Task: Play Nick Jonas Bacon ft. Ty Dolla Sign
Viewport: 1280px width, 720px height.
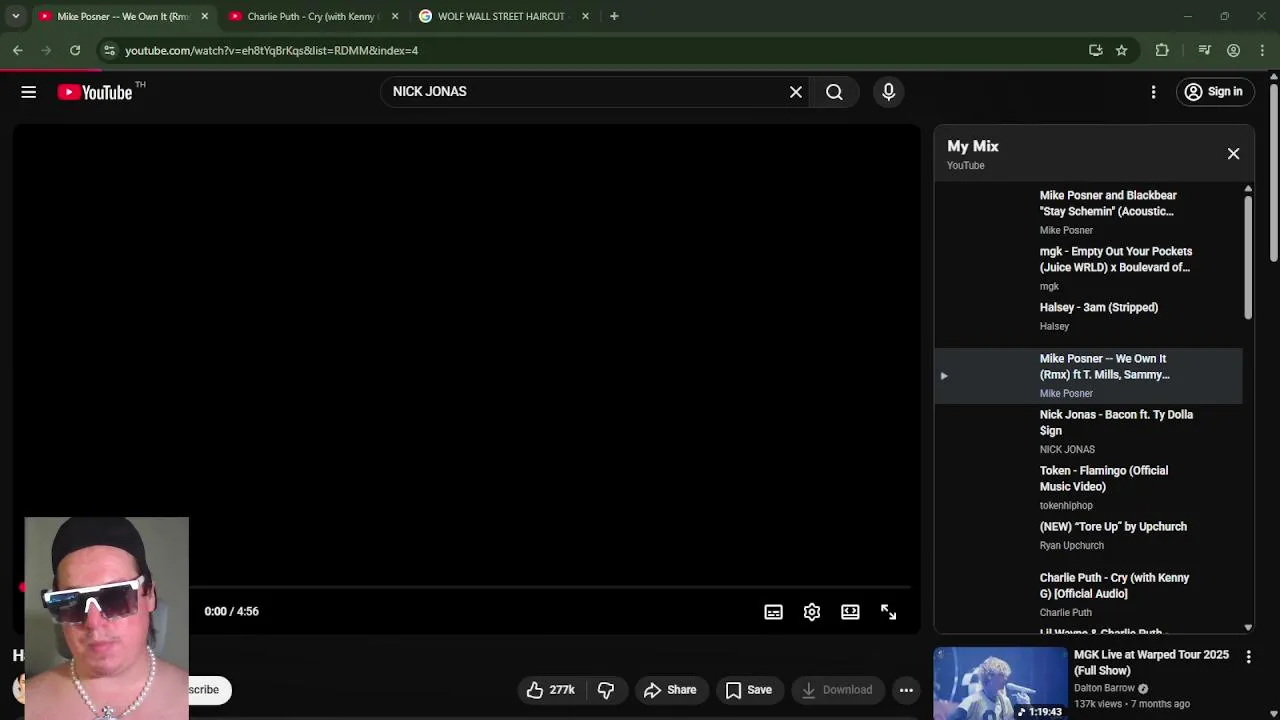Action: point(1088,431)
